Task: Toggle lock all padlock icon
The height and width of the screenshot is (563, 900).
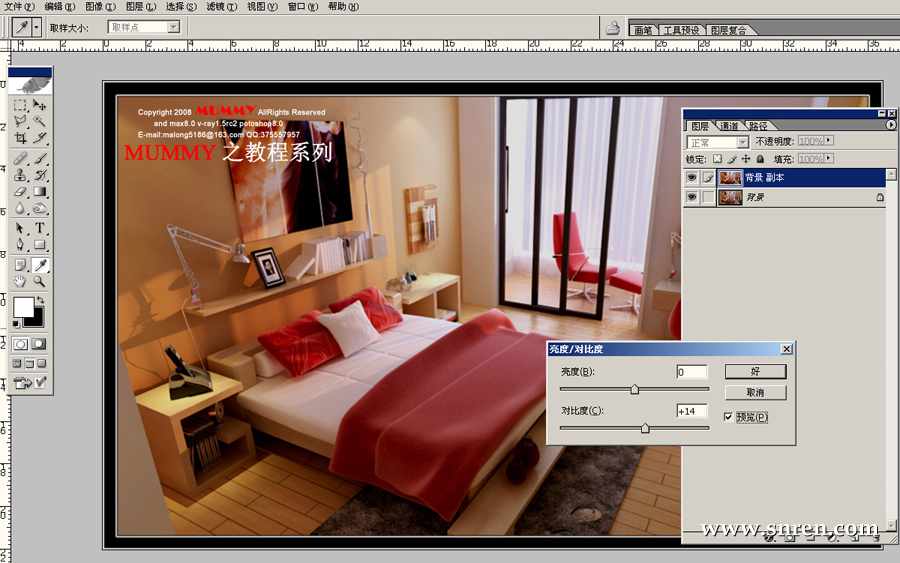Action: point(760,159)
